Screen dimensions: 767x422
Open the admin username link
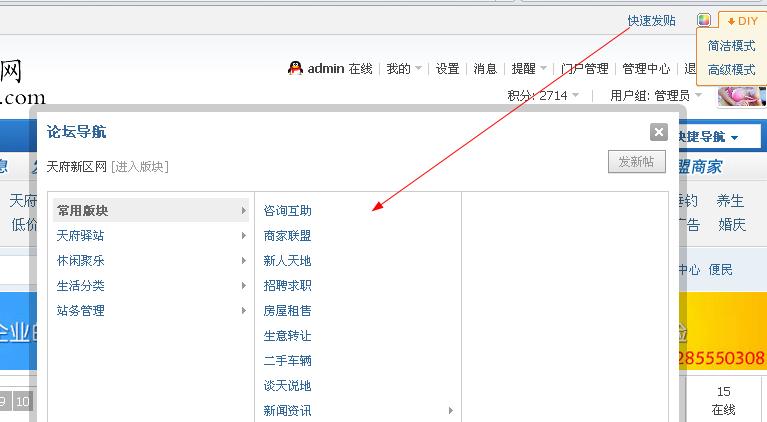(326, 68)
